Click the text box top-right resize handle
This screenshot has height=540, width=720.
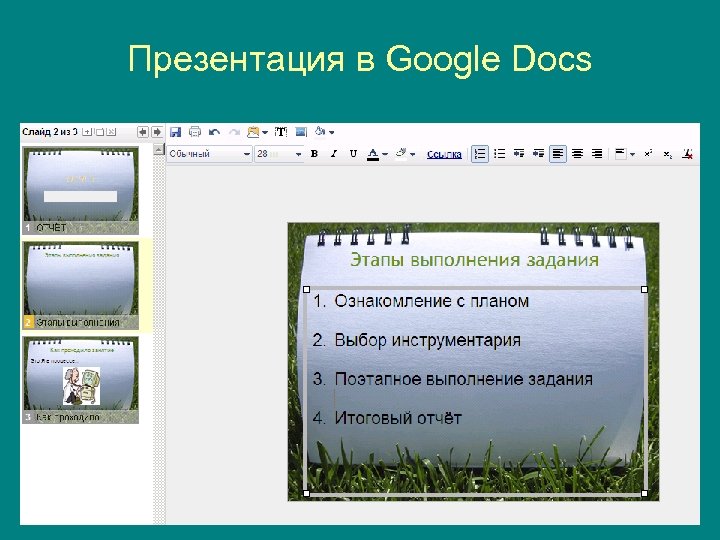click(644, 289)
